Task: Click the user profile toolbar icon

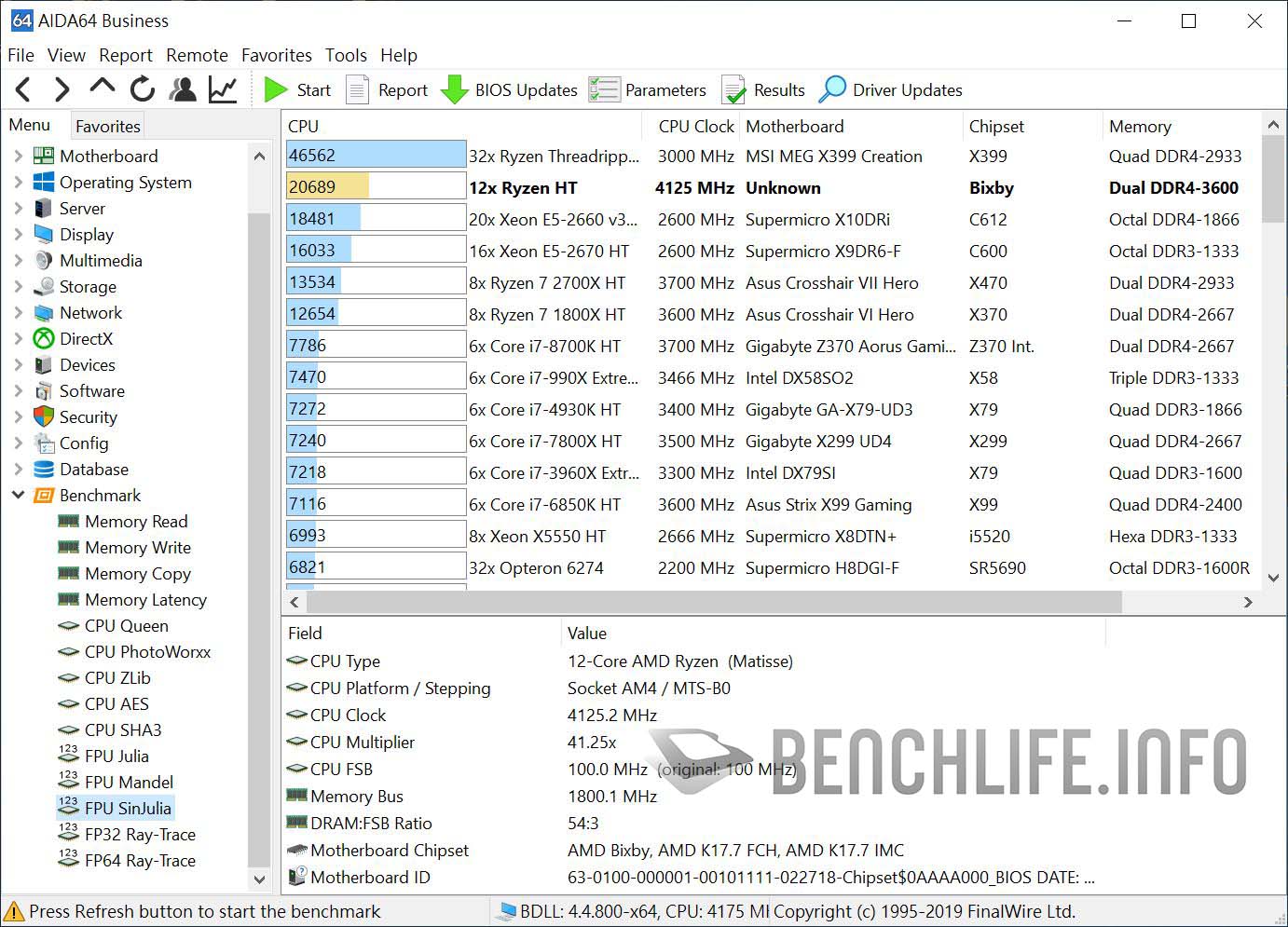Action: 183,89
